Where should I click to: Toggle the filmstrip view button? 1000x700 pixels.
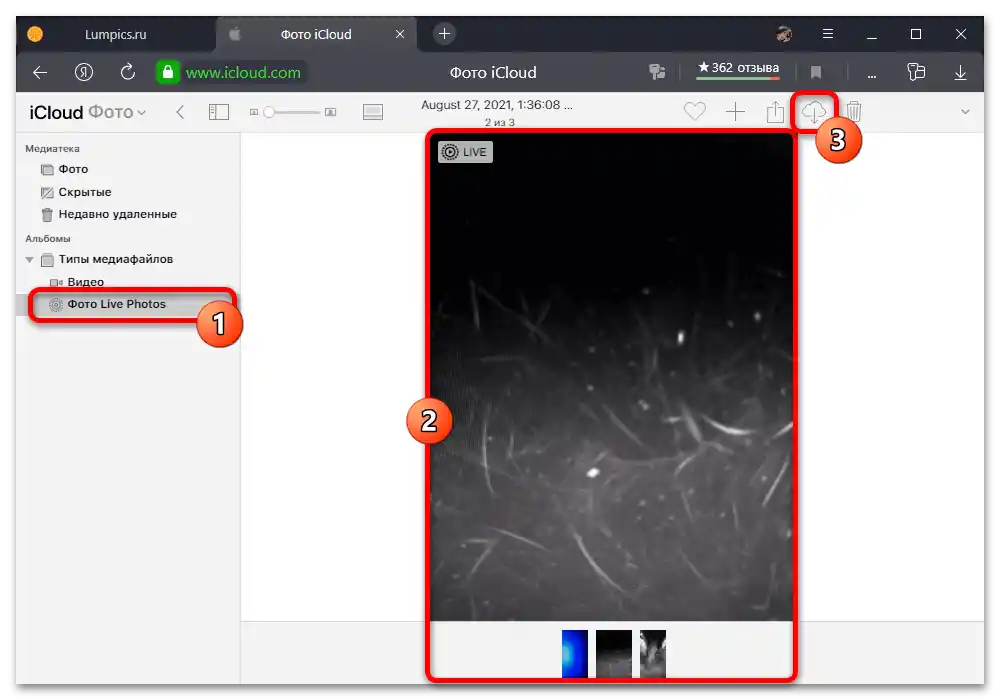pos(373,112)
